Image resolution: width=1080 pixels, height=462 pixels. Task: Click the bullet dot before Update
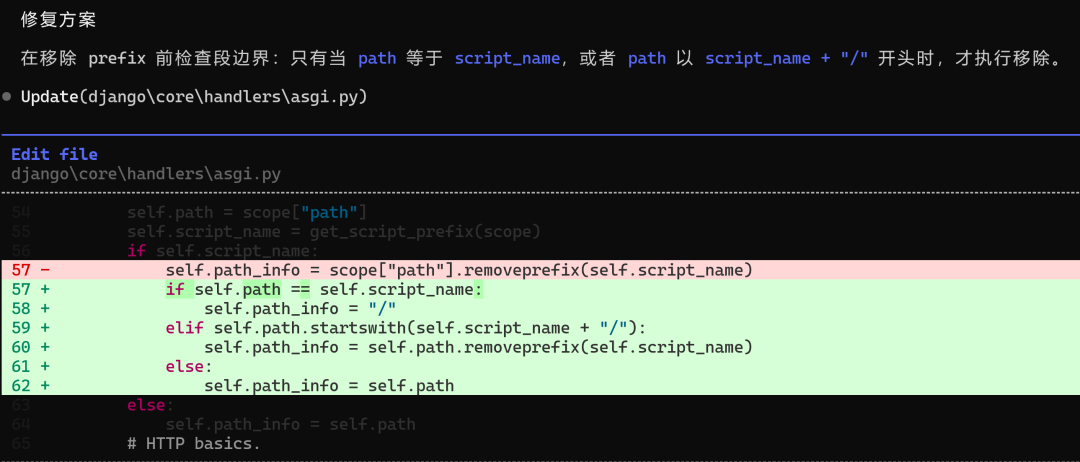[6, 96]
